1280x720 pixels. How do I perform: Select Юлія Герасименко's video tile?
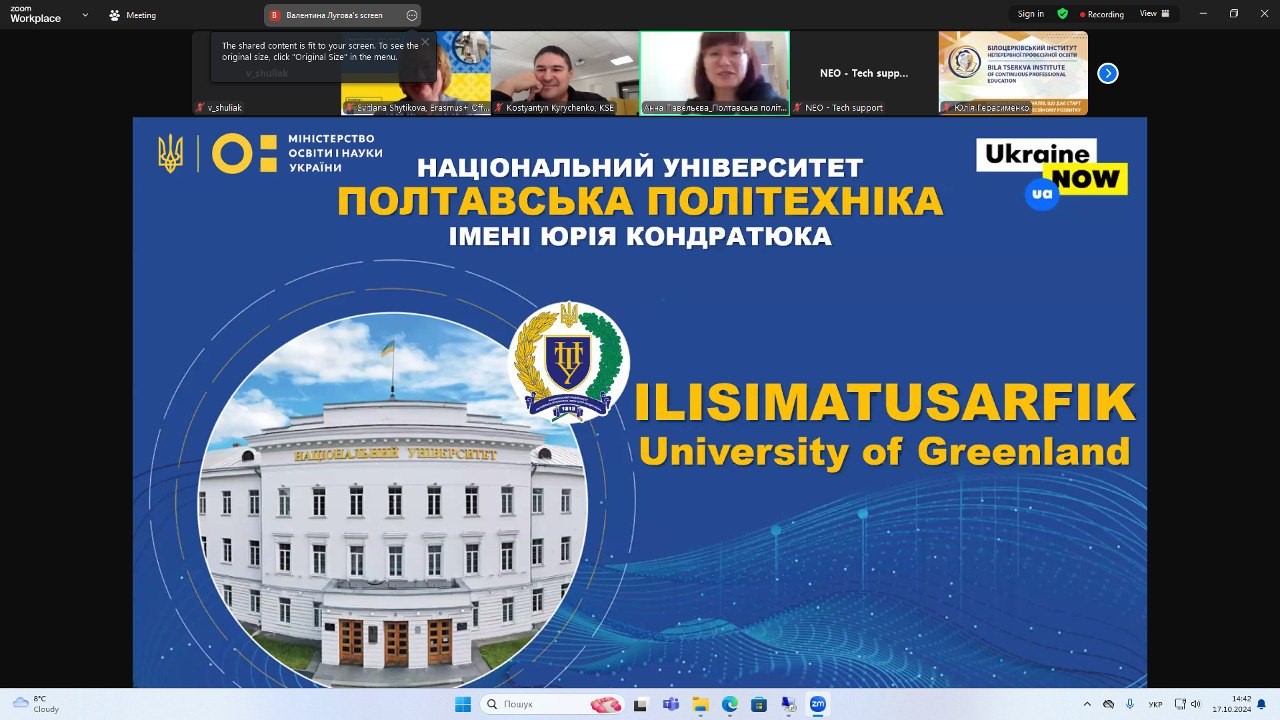tap(1013, 73)
